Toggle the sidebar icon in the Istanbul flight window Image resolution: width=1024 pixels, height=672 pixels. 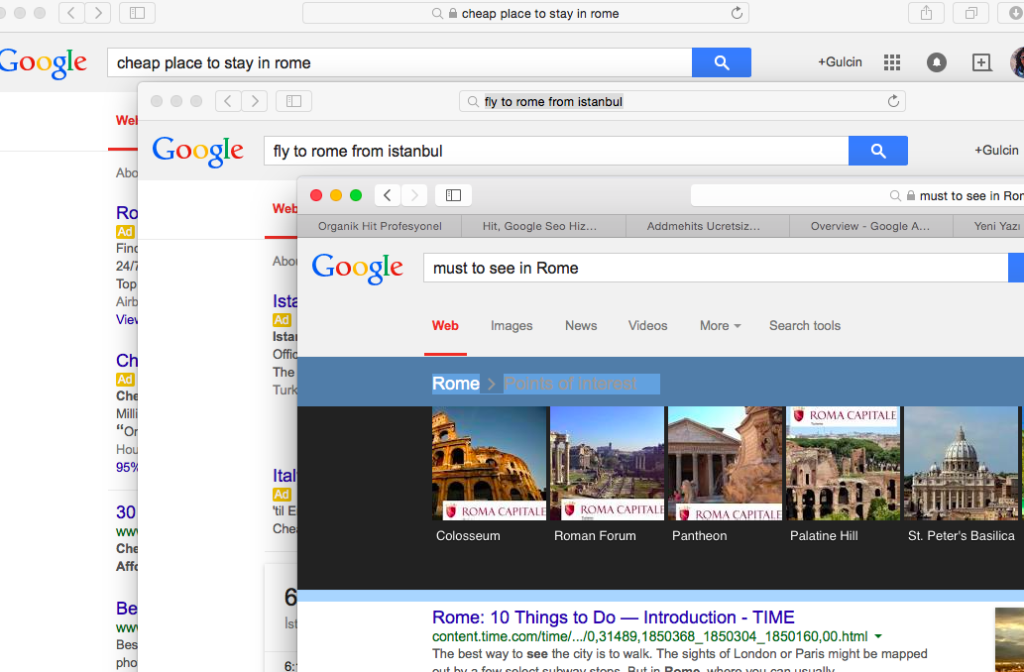(294, 101)
